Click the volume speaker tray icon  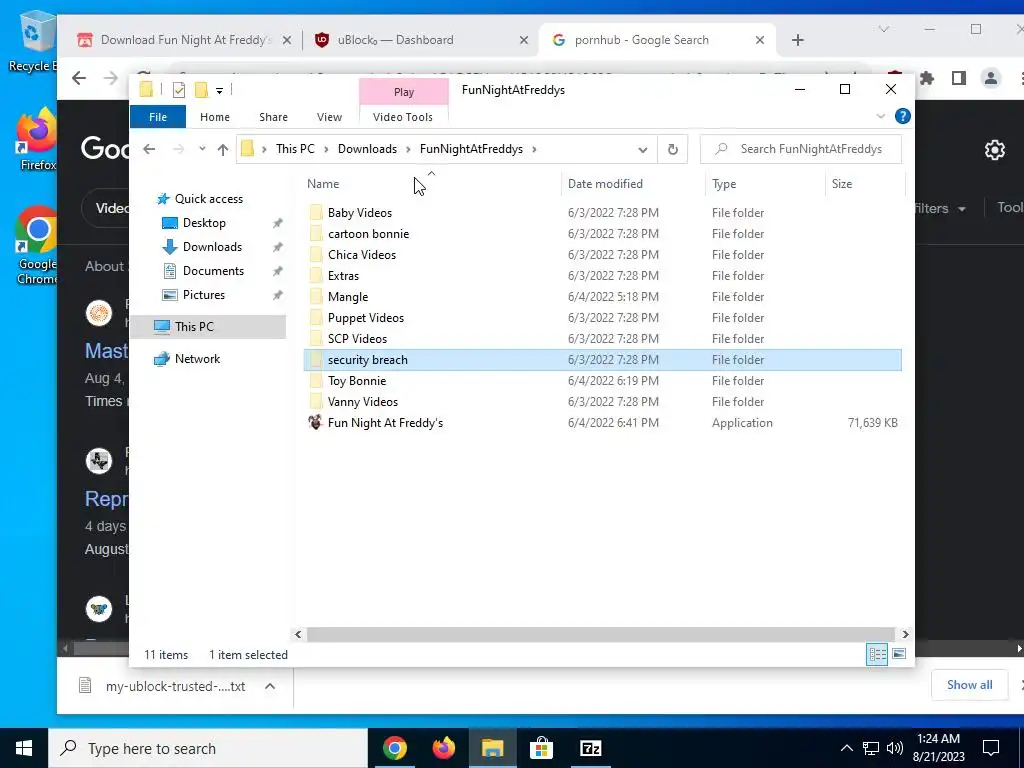[x=895, y=748]
